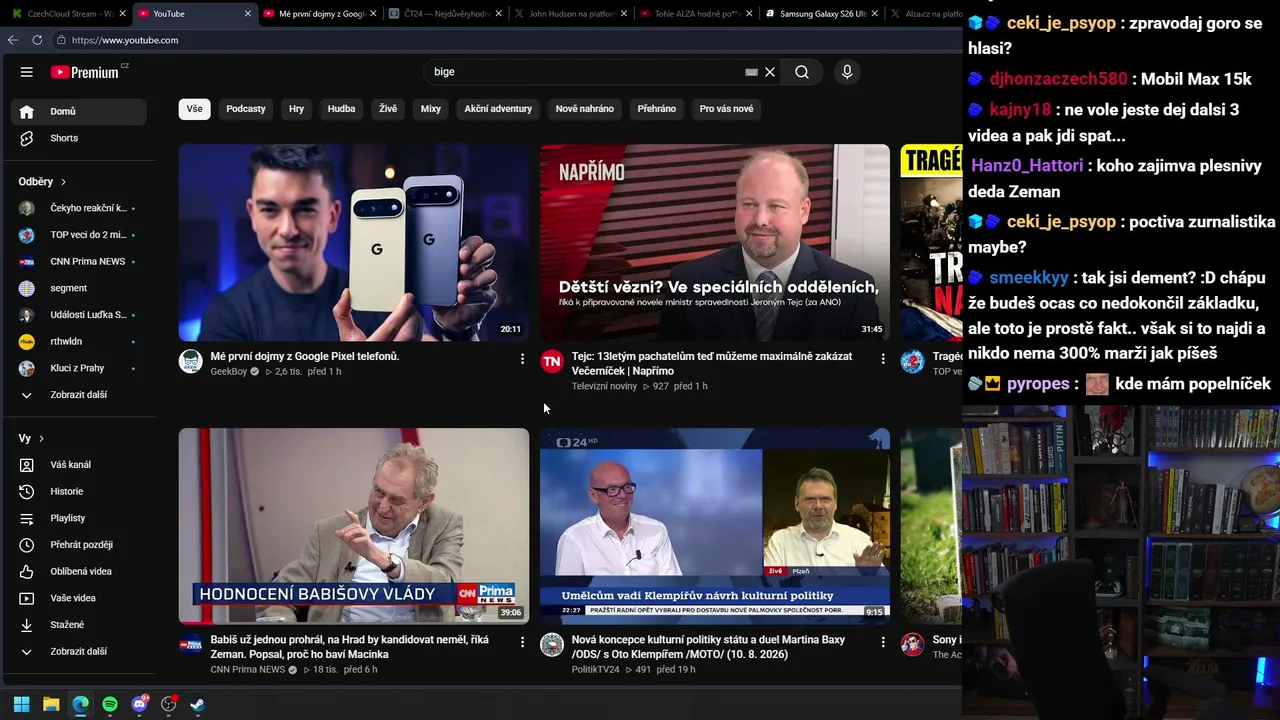Open Oblíbená videa list
Image resolution: width=1280 pixels, height=720 pixels.
pos(79,572)
